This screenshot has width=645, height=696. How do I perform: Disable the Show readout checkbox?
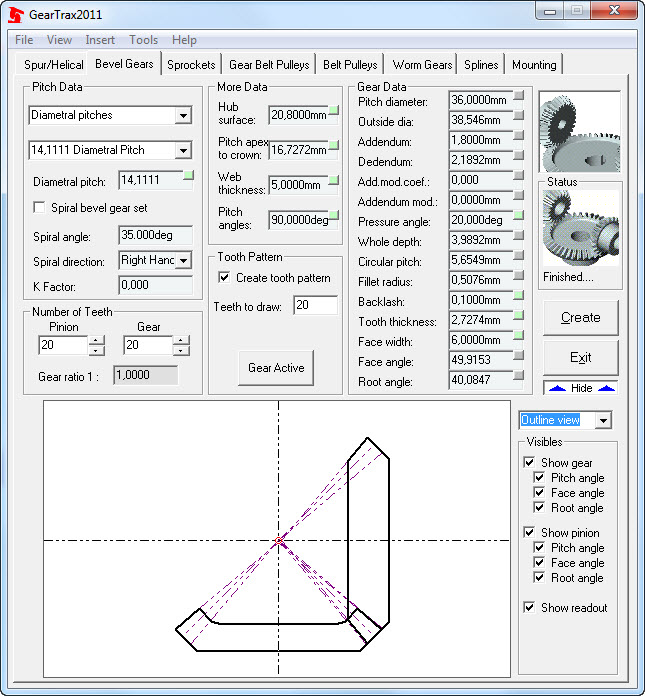[529, 607]
